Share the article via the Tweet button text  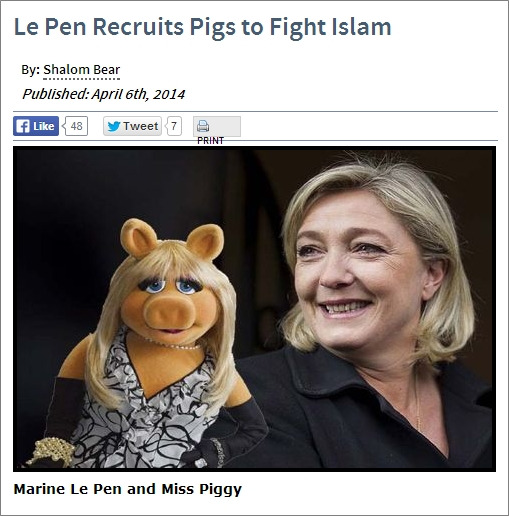pos(140,126)
